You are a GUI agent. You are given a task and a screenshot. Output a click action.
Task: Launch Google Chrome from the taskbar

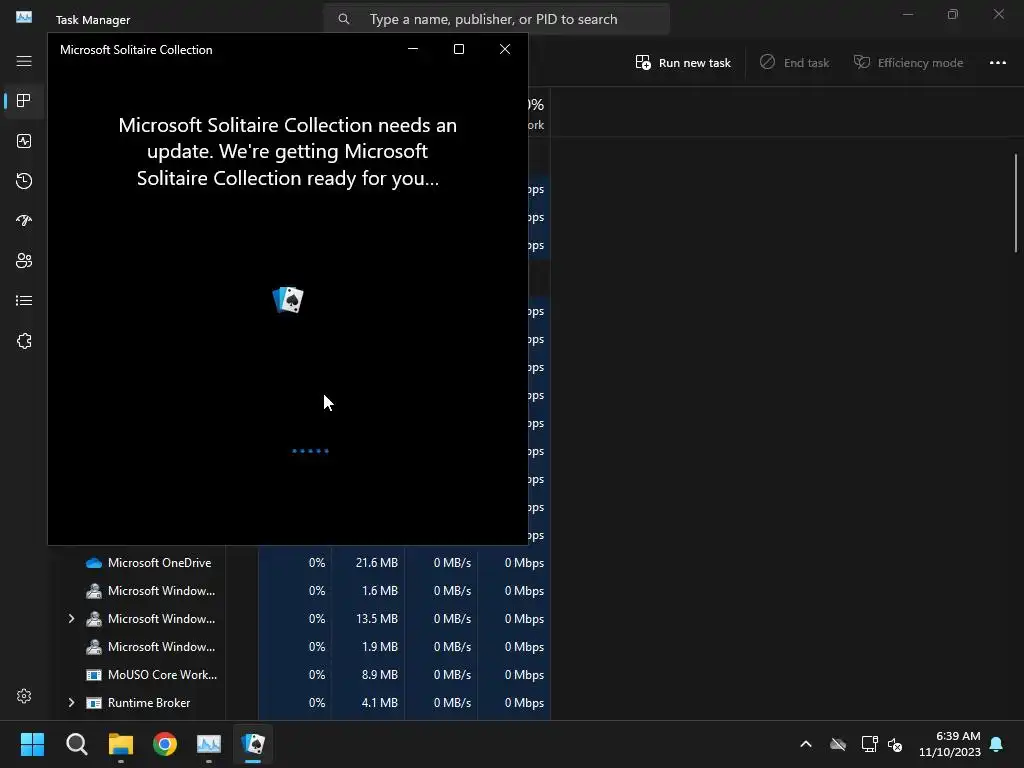165,744
